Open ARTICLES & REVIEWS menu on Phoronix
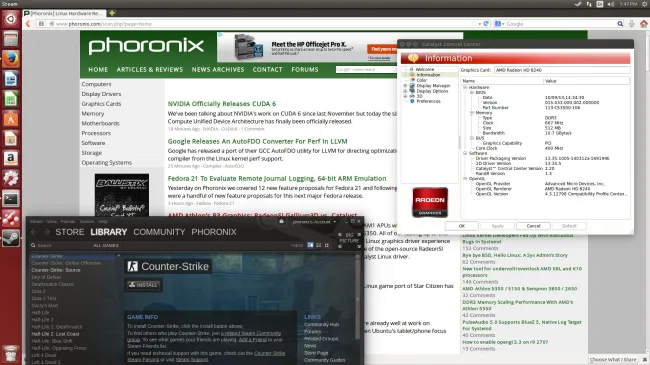 point(150,69)
